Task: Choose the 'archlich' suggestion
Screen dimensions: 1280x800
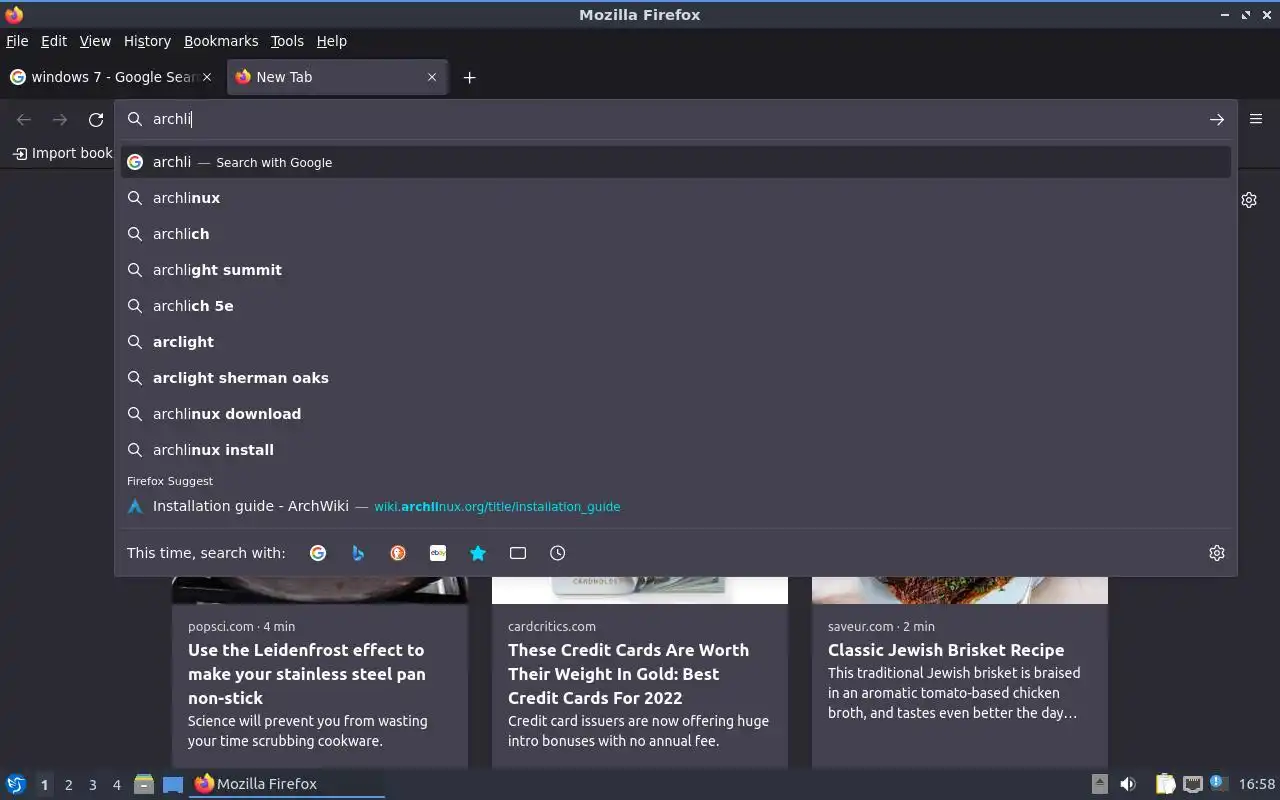Action: pyautogui.click(x=676, y=234)
